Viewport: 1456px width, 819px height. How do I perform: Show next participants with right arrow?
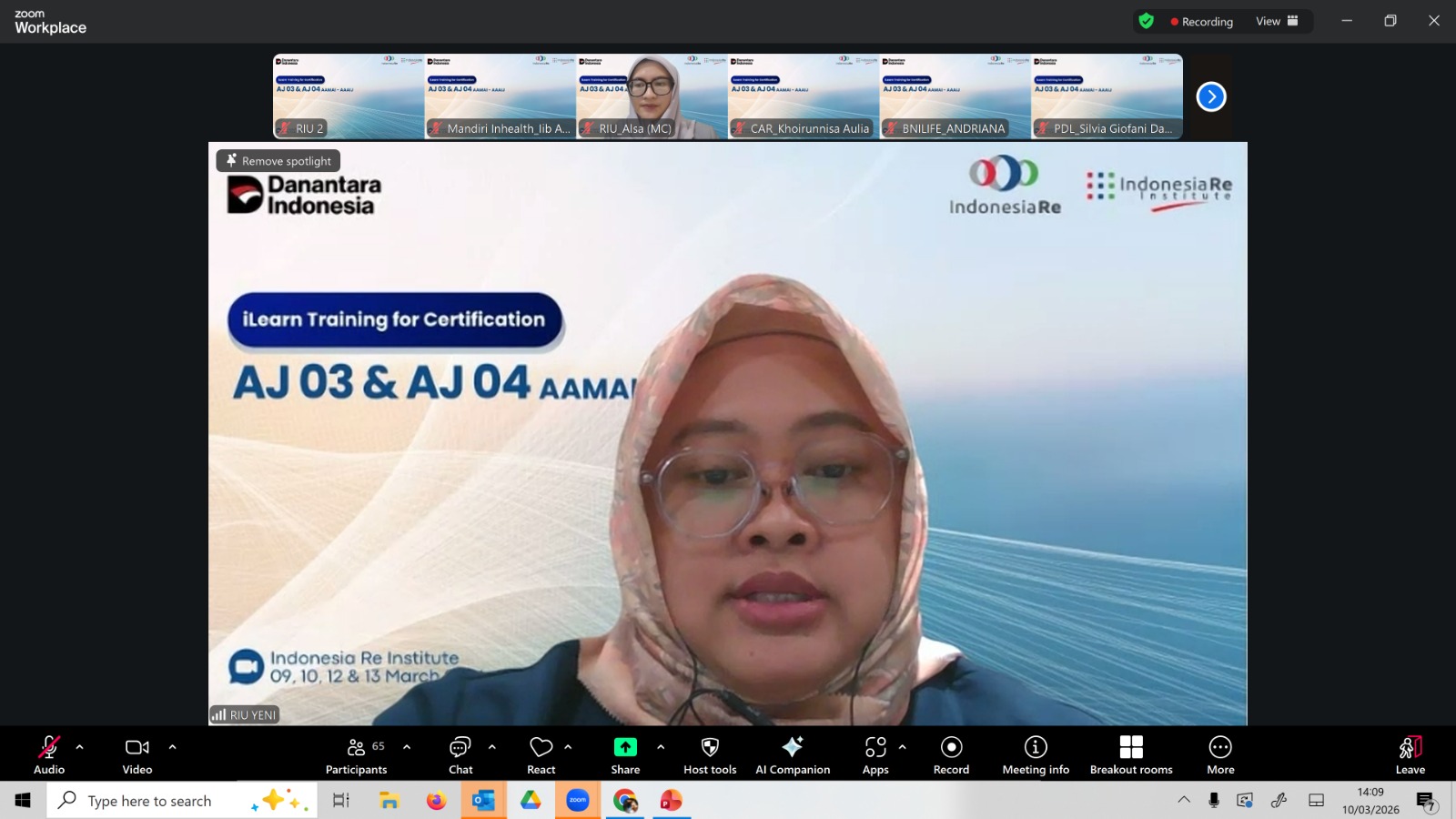1211,96
